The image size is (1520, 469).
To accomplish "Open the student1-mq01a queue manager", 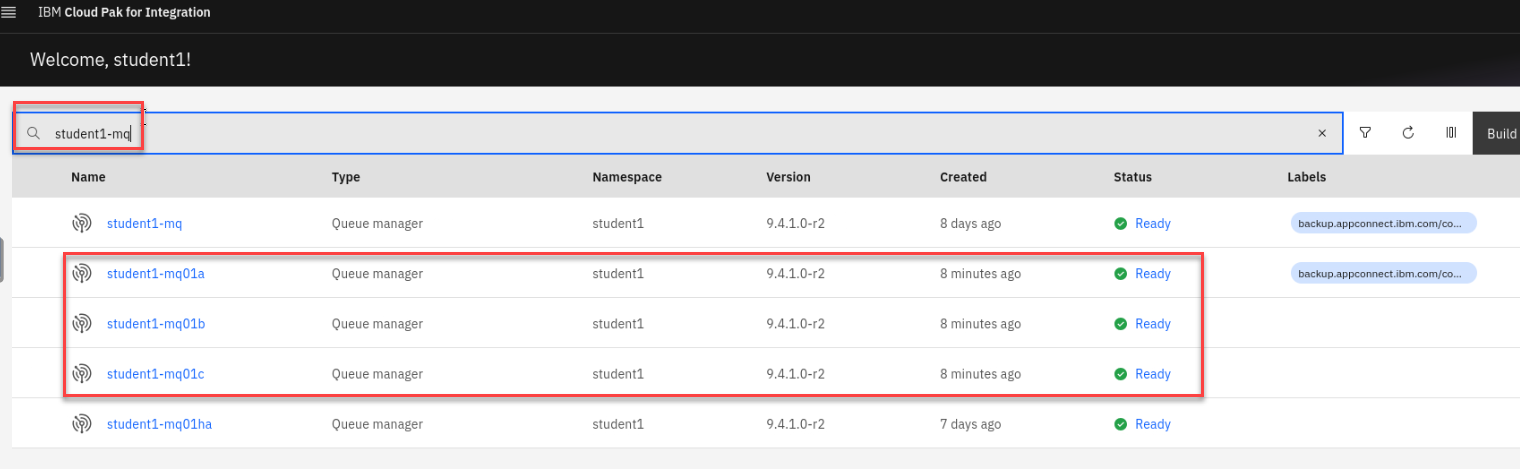I will 155,274.
